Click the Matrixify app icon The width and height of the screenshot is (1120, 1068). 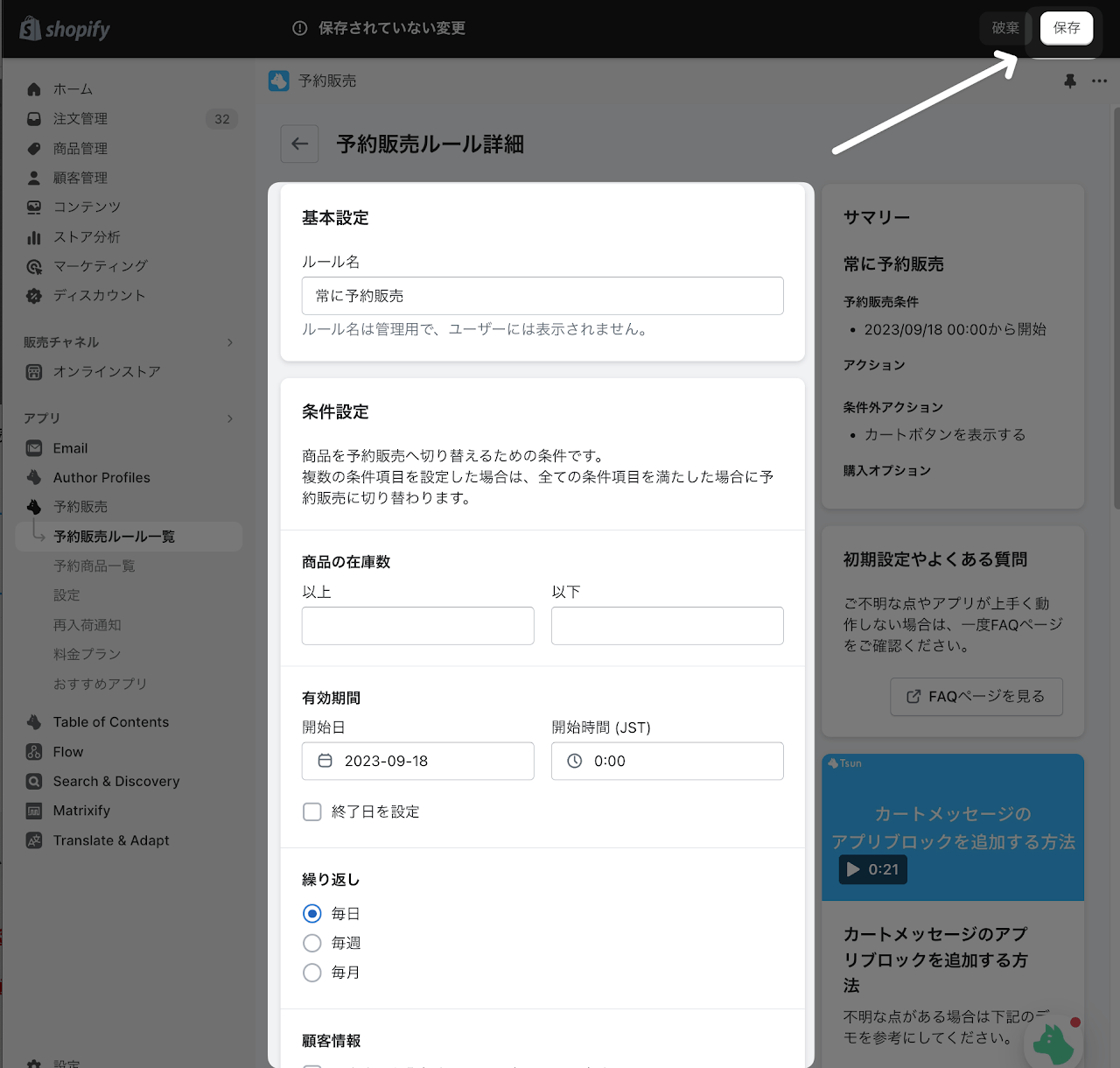tap(34, 811)
